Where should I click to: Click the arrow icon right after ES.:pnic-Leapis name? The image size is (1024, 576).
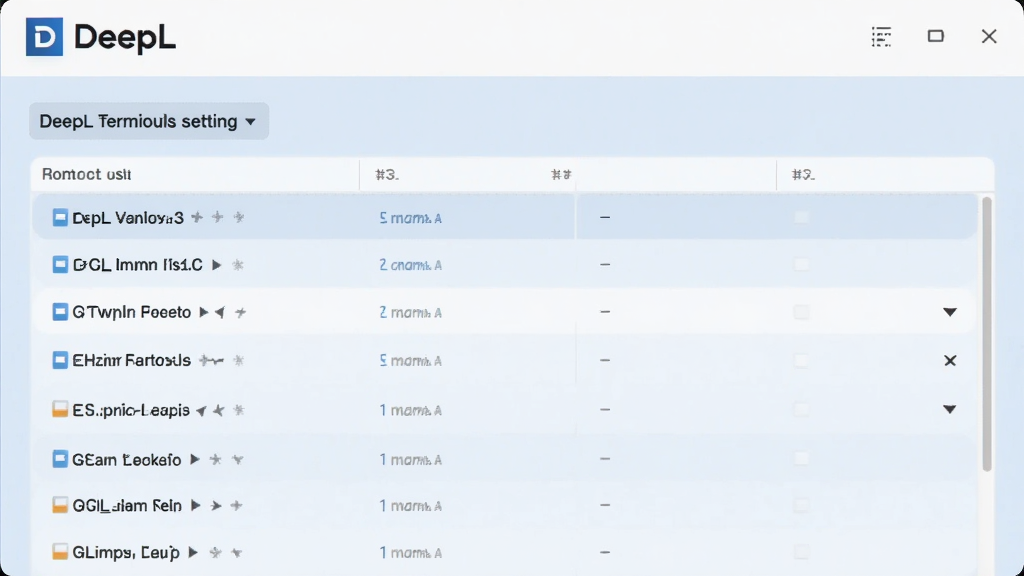[x=201, y=410]
